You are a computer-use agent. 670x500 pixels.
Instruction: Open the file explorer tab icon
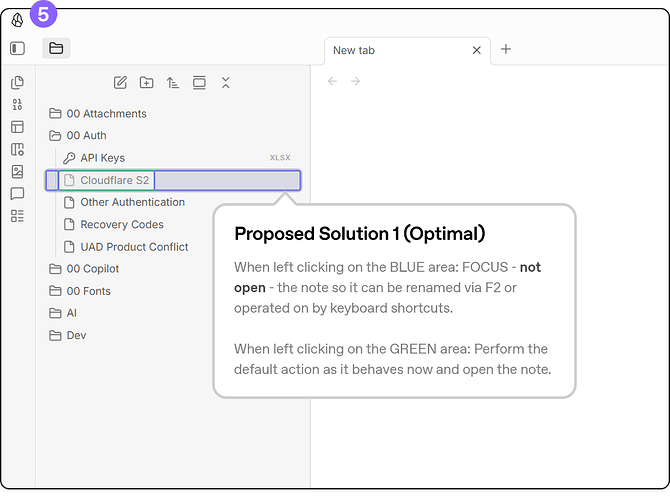(56, 48)
